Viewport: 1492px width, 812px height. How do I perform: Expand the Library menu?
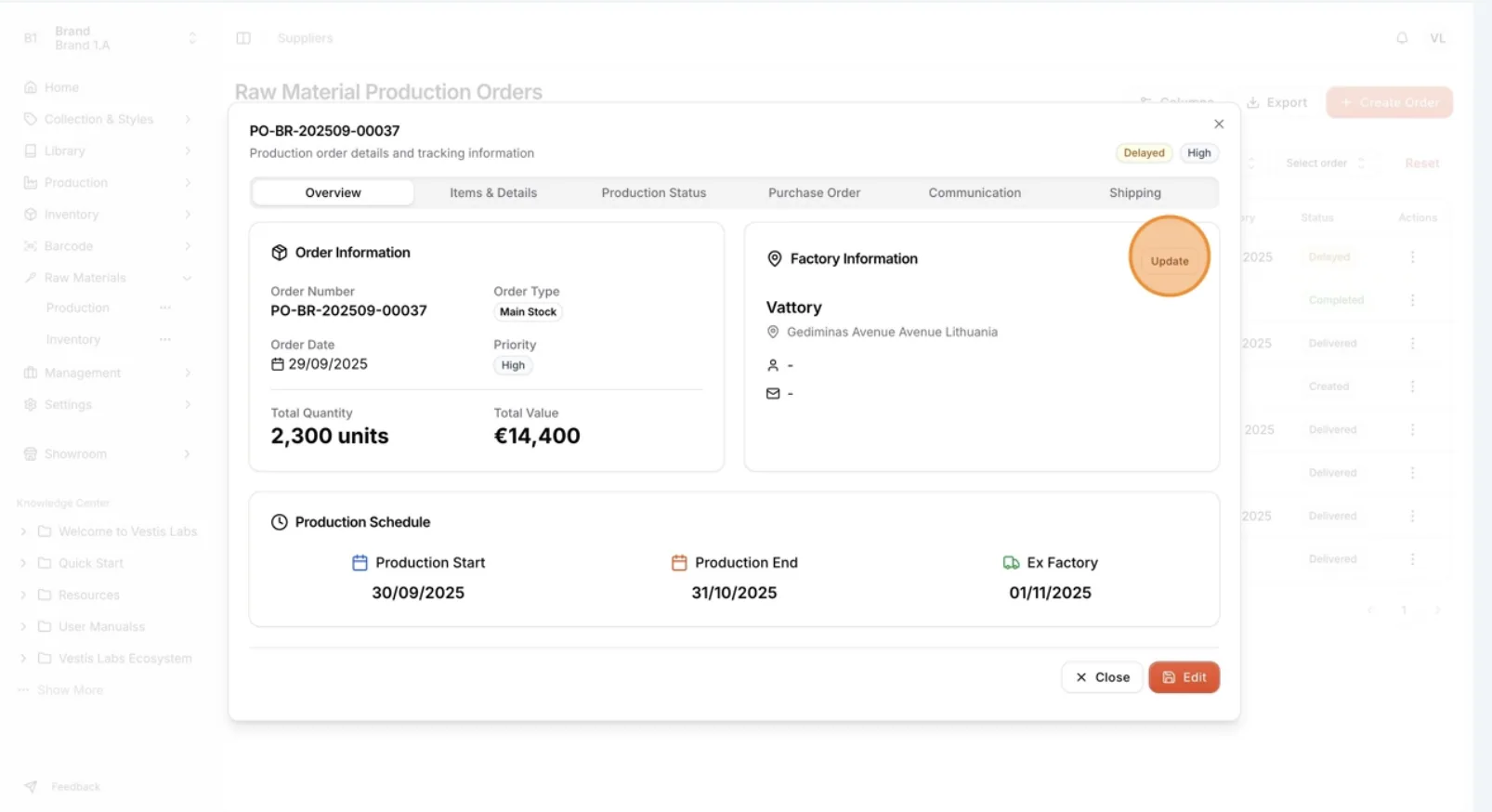110,151
